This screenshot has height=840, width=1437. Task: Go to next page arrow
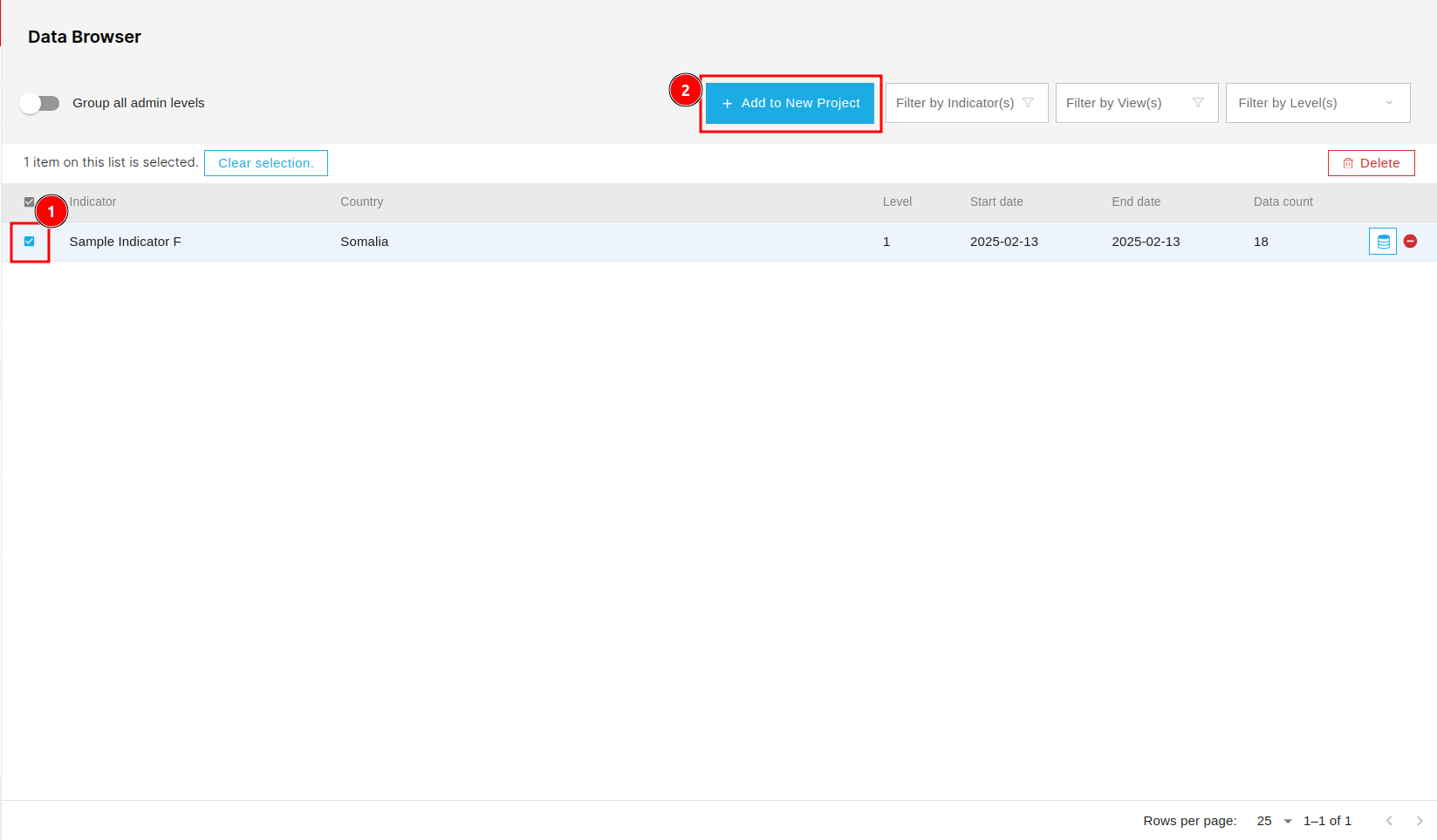point(1420,821)
